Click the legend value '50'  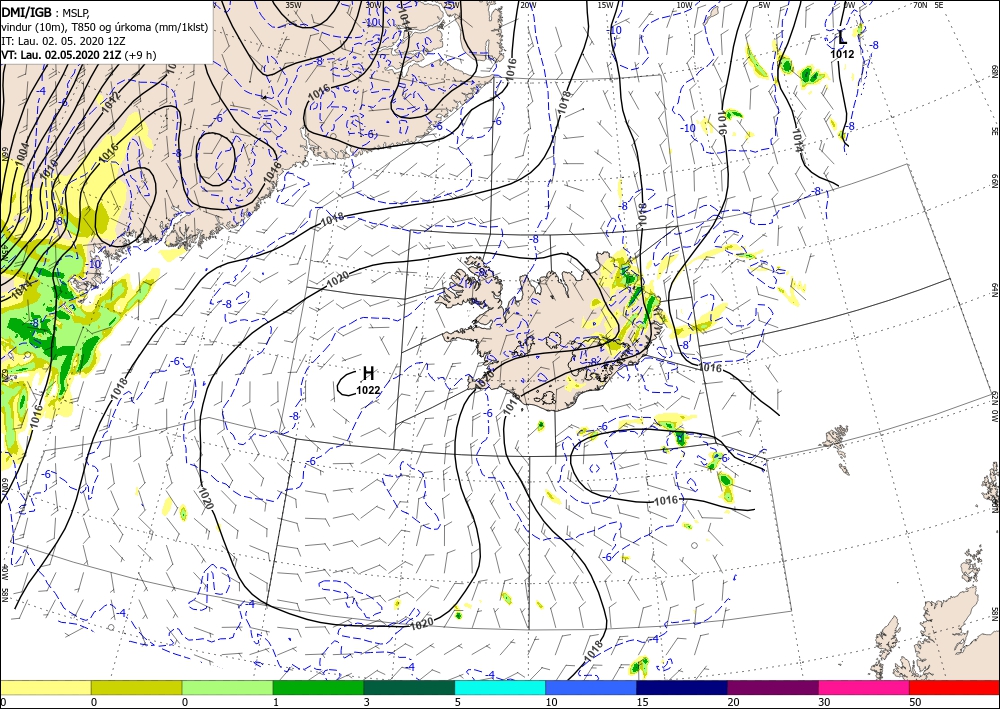click(x=915, y=703)
